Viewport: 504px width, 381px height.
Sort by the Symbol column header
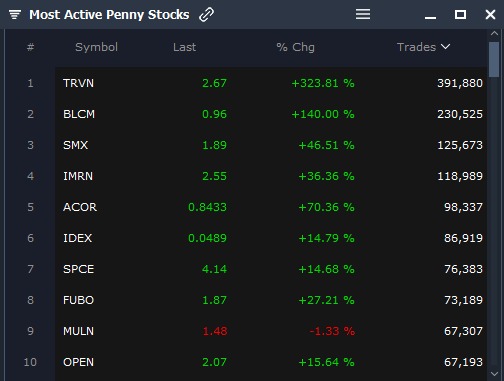pyautogui.click(x=96, y=47)
